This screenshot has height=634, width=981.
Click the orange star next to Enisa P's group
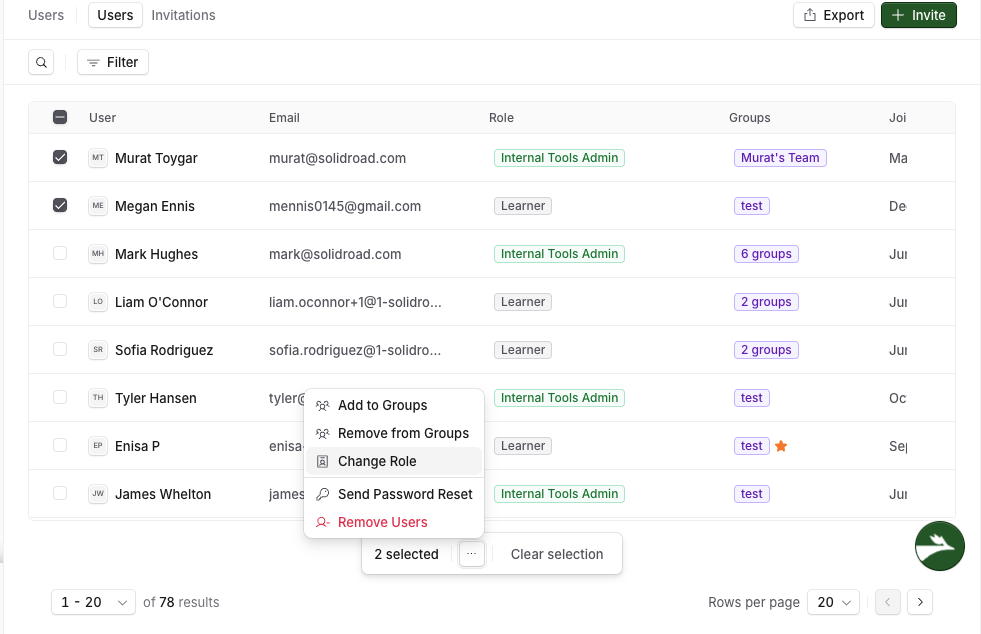(781, 446)
